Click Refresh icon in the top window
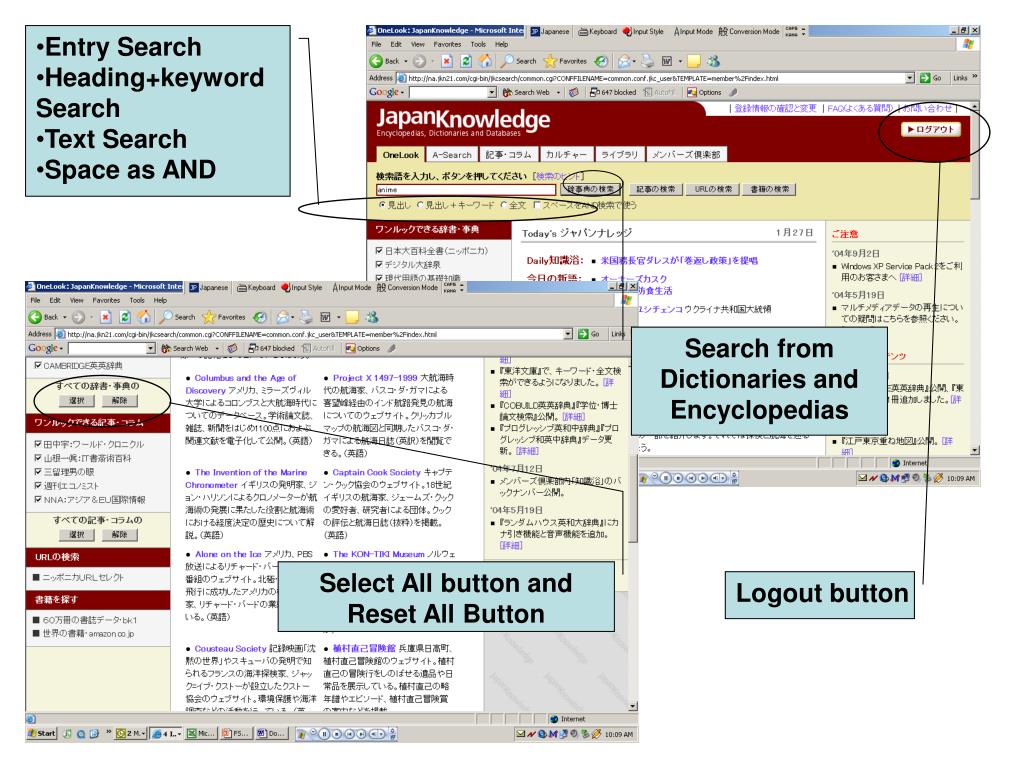 [x=466, y=61]
